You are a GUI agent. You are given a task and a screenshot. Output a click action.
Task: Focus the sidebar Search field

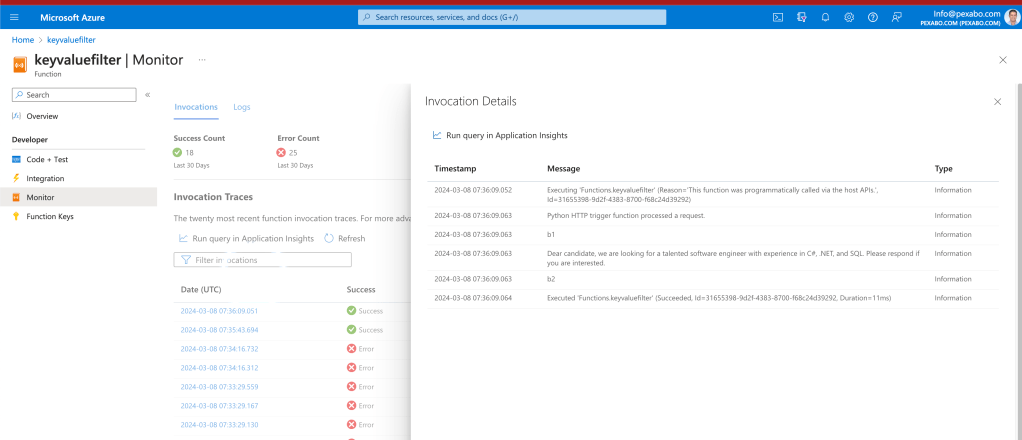(x=74, y=95)
